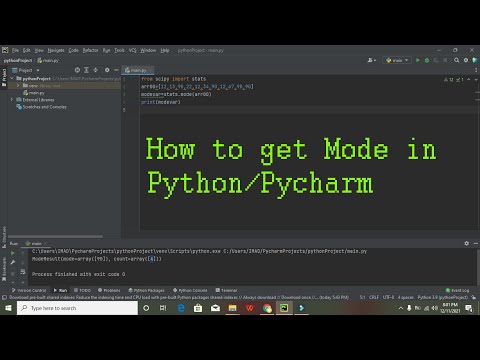
Task: Click the Search Everywhere magnifier icon
Action: pyautogui.click(x=456, y=60)
